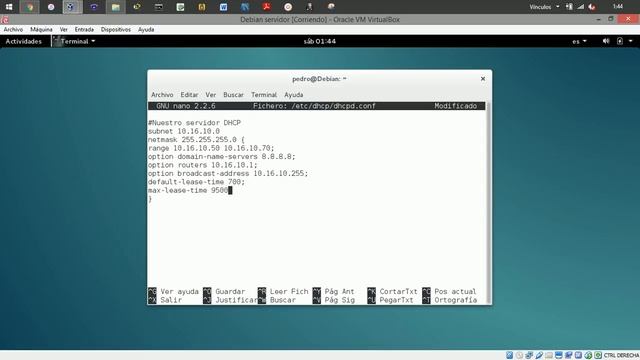Open the terminal Editar menu
Viewport: 640px width, 360px height.
[x=189, y=95]
